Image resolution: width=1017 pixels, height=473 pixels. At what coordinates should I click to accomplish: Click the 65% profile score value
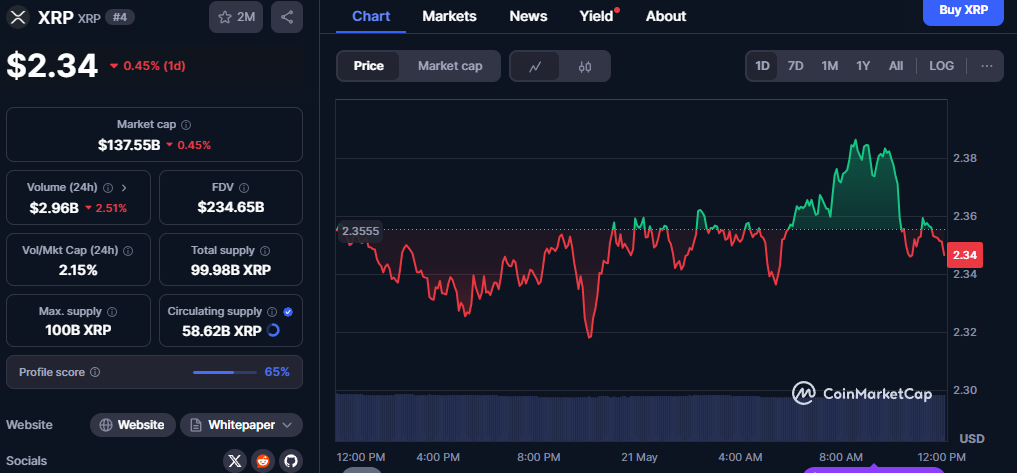click(x=277, y=372)
